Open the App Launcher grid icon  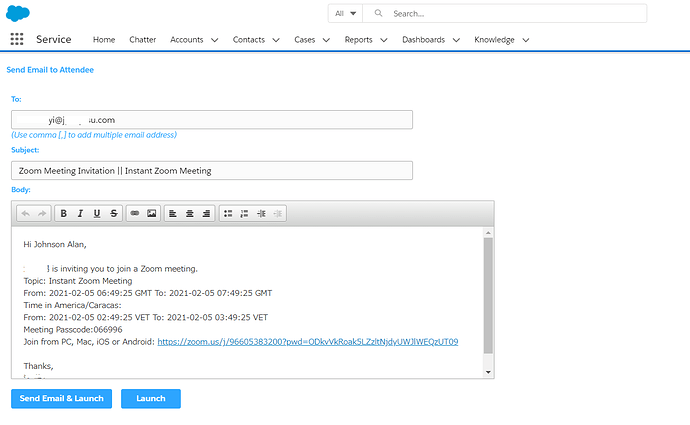coord(17,39)
